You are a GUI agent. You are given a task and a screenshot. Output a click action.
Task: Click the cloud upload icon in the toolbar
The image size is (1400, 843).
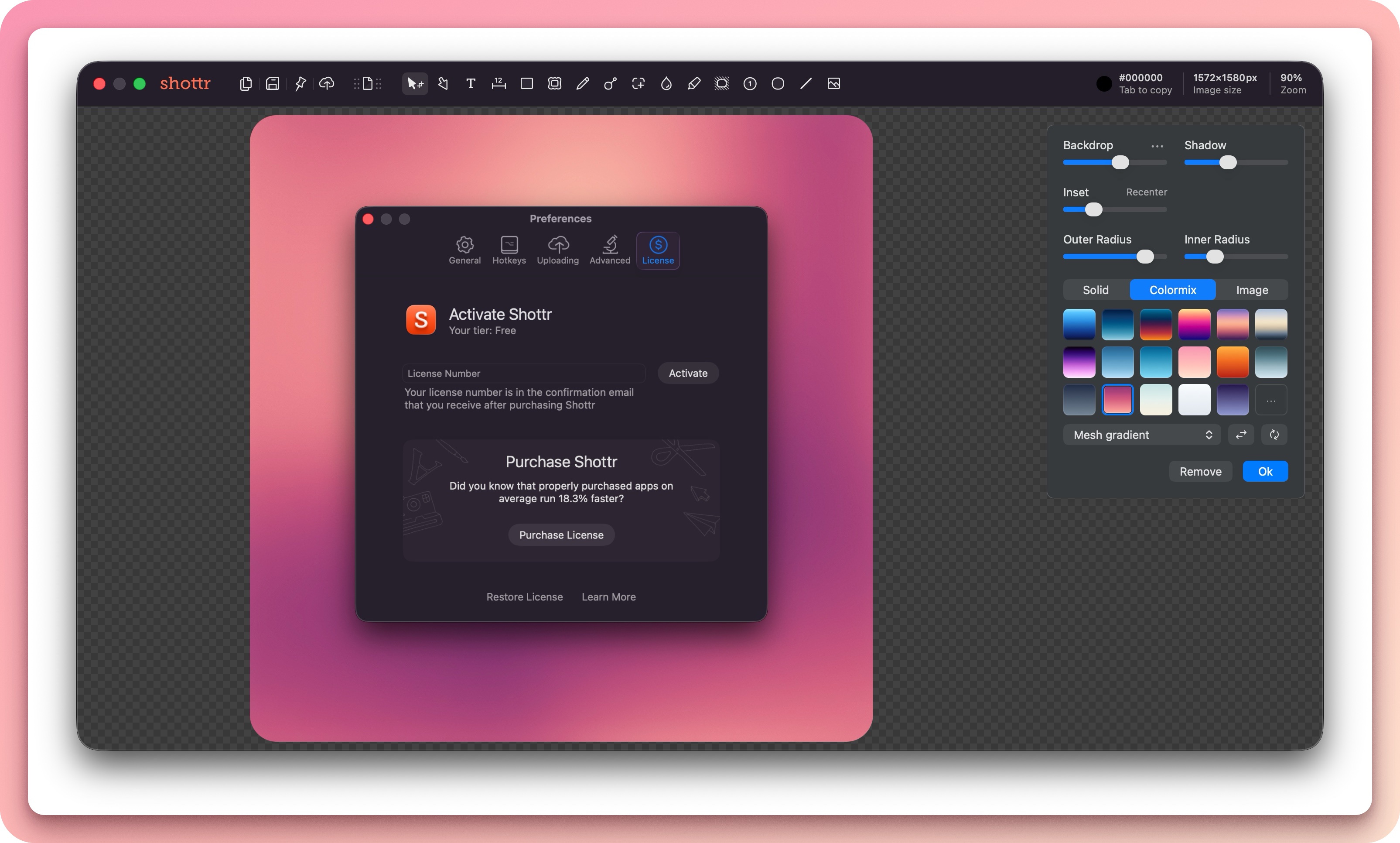[327, 83]
